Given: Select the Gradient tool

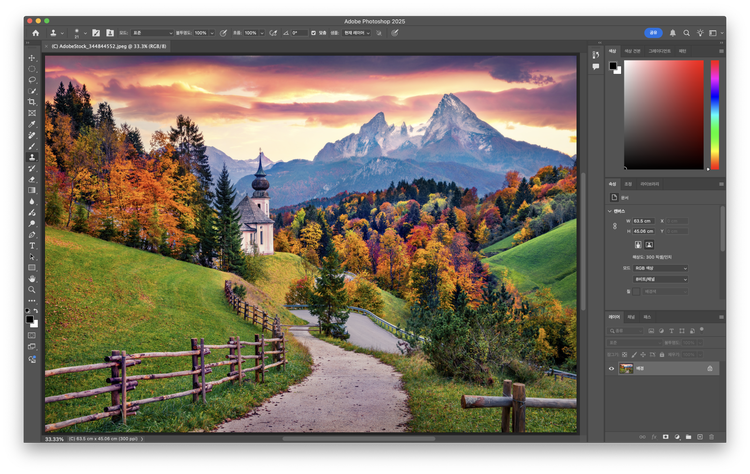Looking at the screenshot, I should pos(32,190).
